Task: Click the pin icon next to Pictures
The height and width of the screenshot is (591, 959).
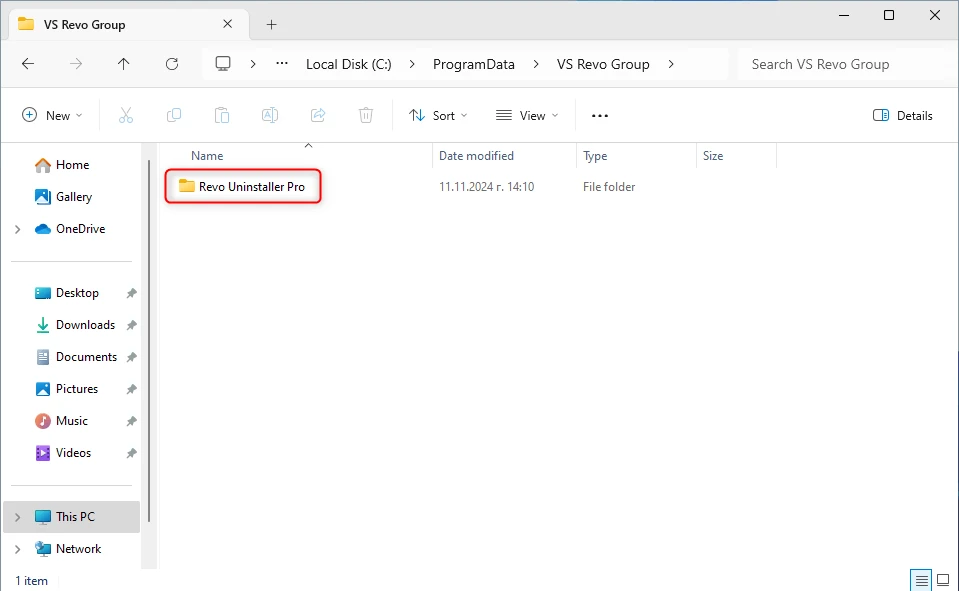Action: 131,389
